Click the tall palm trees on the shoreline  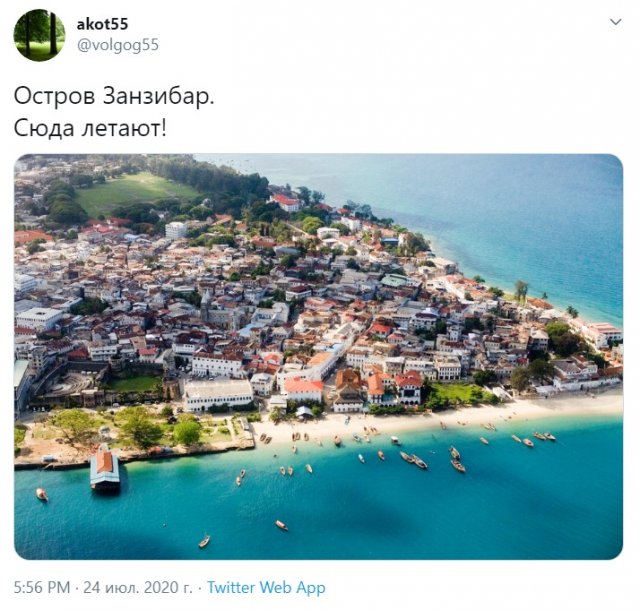point(521,291)
